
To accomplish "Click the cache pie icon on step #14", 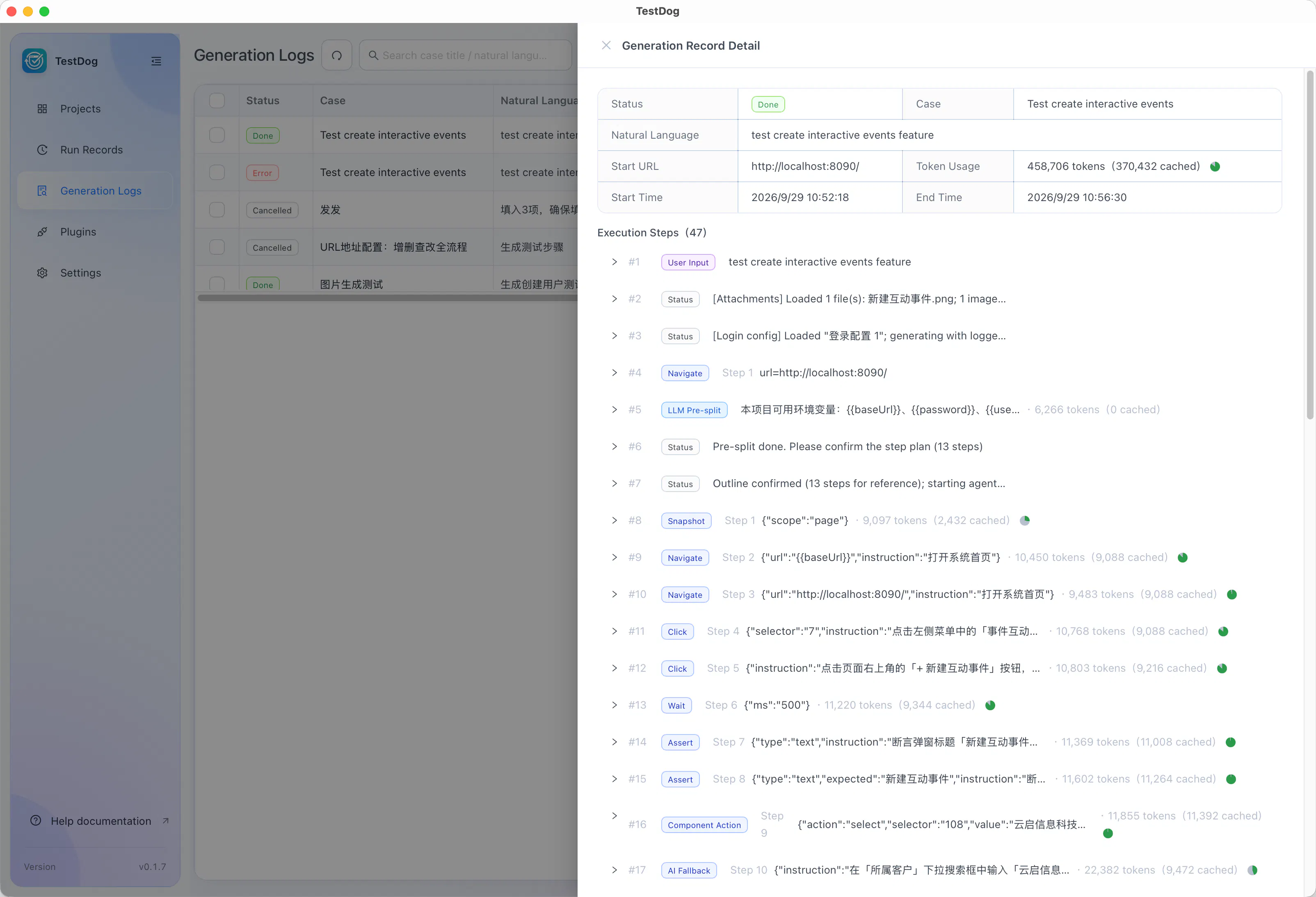I will click(x=1231, y=742).
